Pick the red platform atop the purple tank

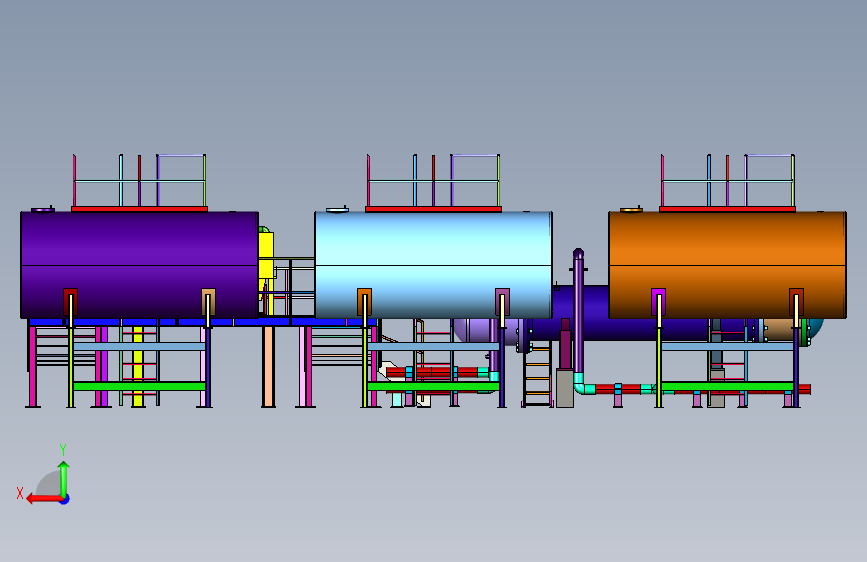click(x=139, y=209)
